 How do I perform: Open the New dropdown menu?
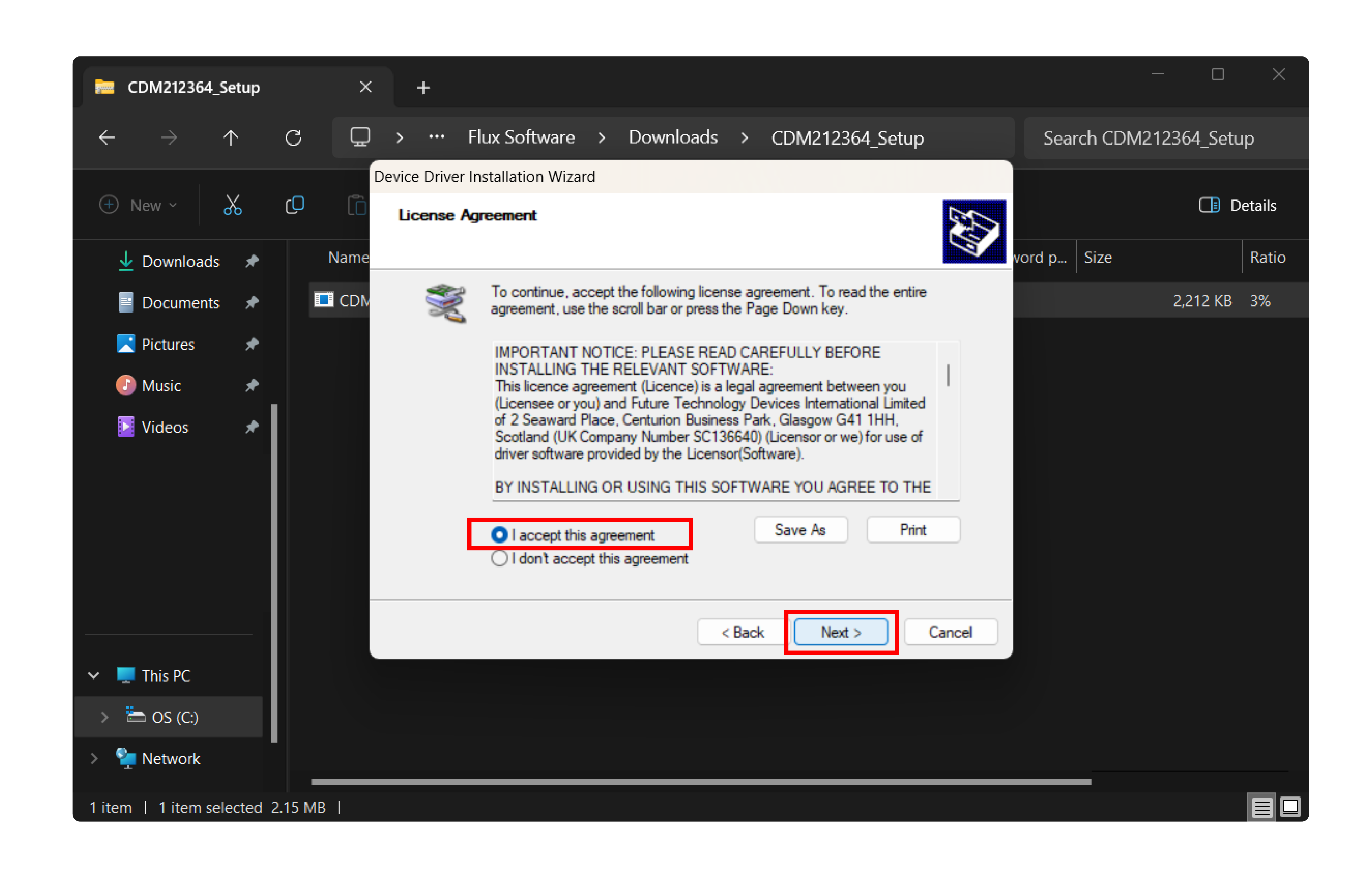coord(138,205)
